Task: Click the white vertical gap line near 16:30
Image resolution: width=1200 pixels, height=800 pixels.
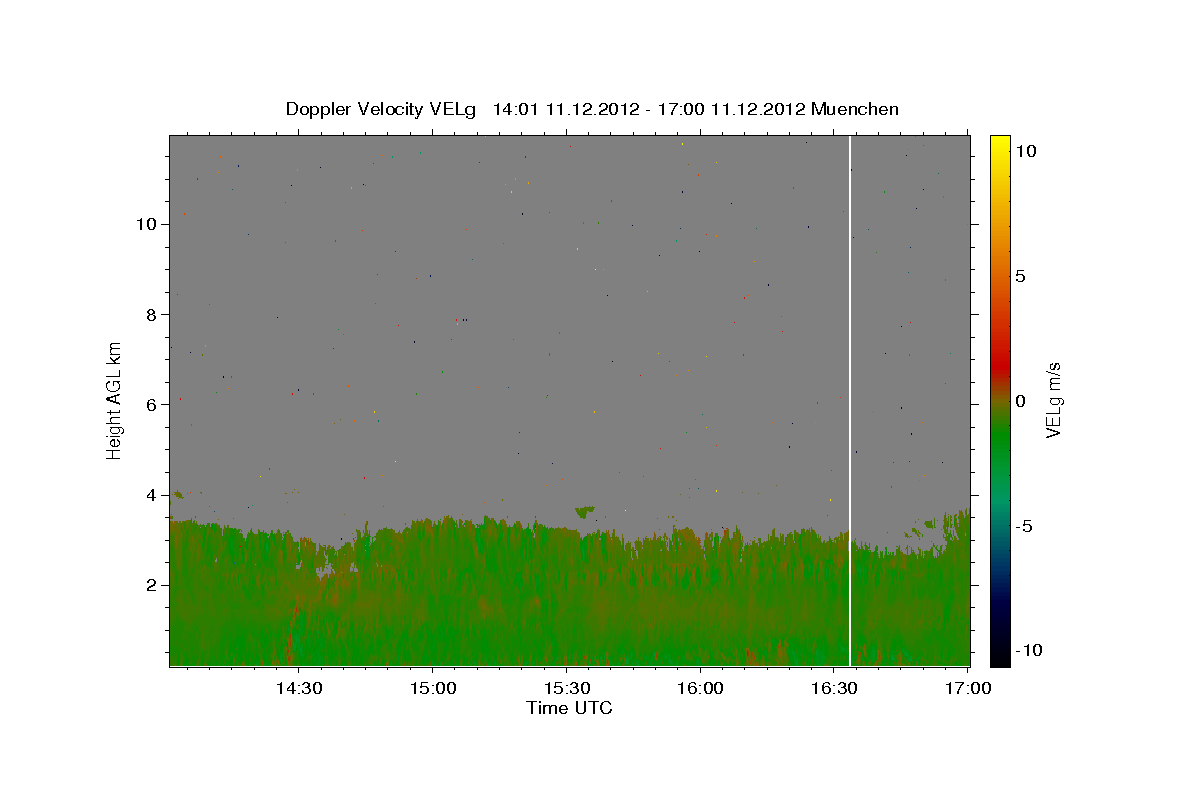Action: click(x=849, y=400)
